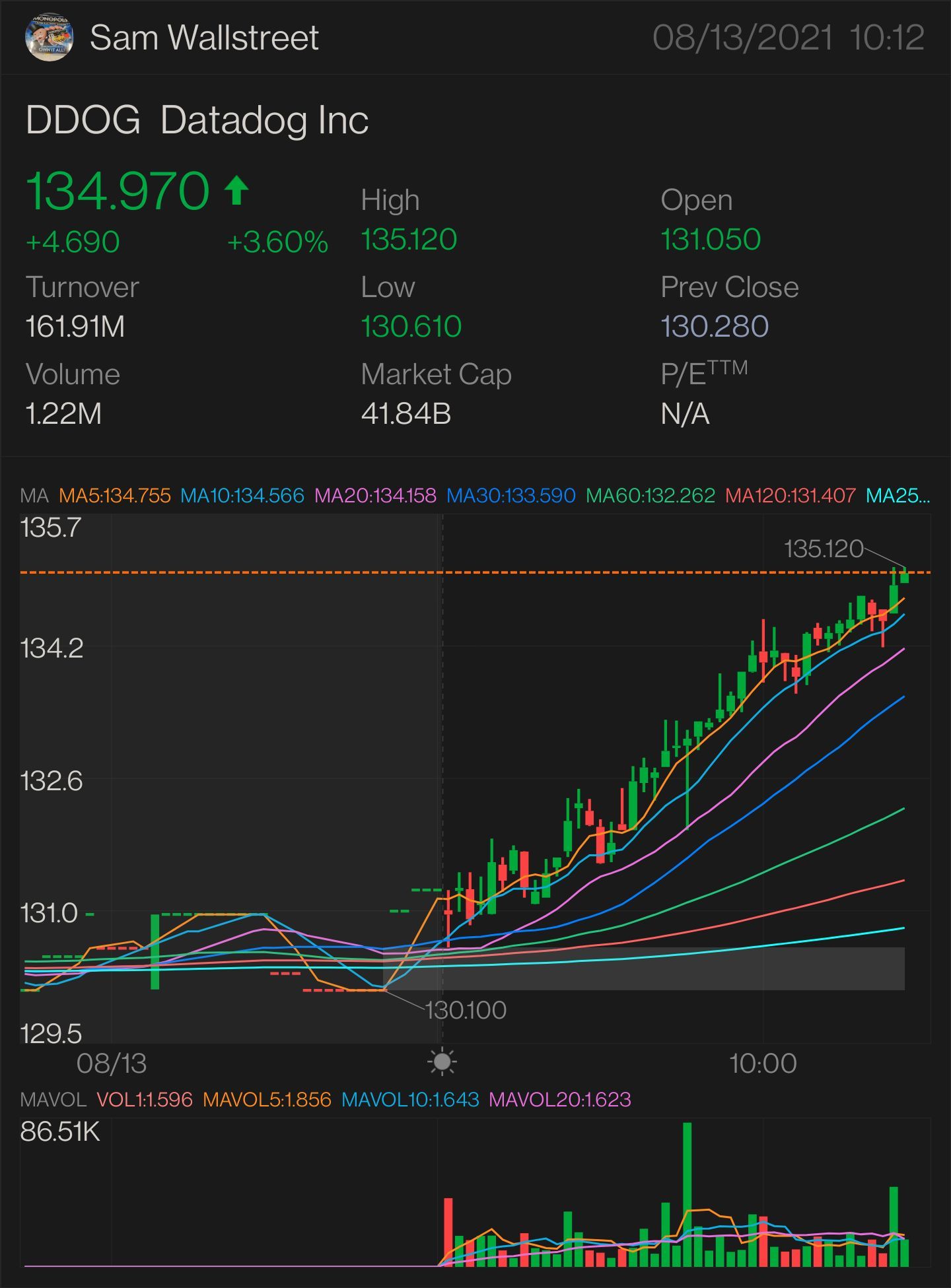Select the MA60:132.262 legend entry
The width and height of the screenshot is (951, 1288).
pos(651,495)
